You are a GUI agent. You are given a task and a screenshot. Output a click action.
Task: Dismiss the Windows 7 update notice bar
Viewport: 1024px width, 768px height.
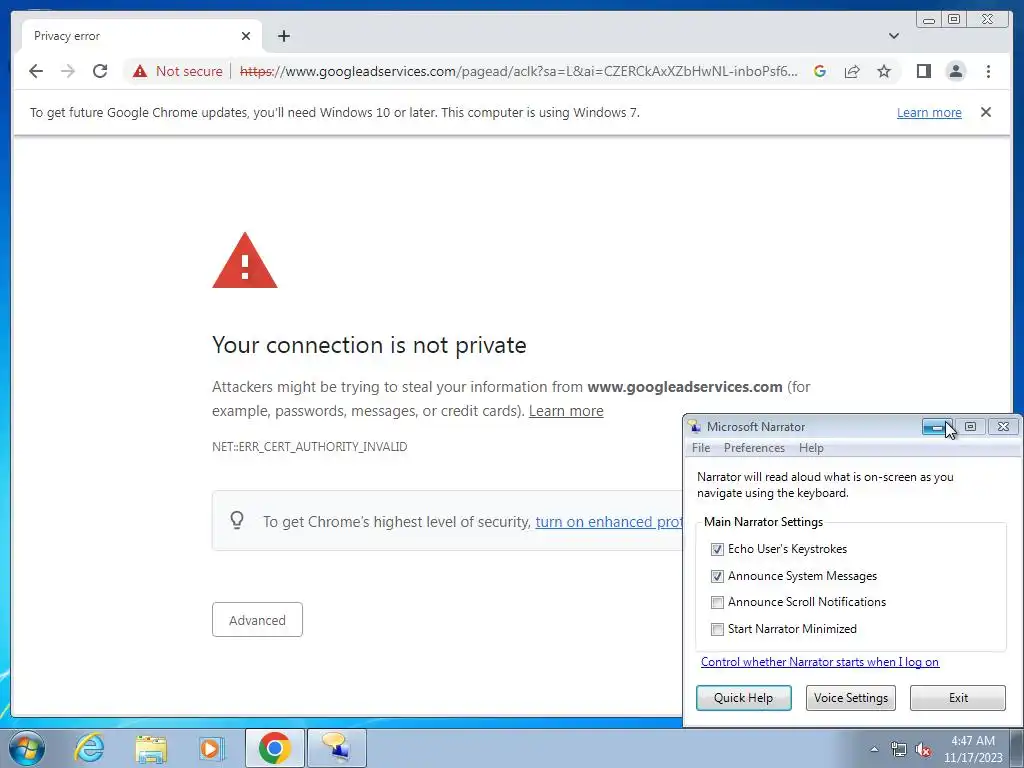click(986, 112)
